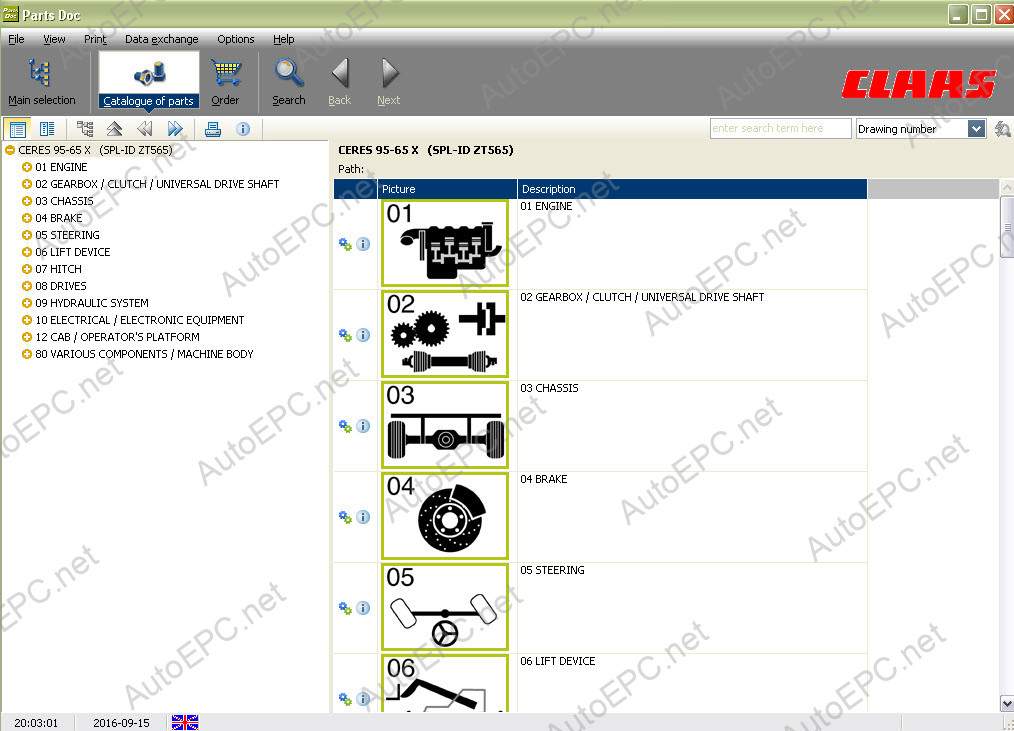
Task: Click the info icon in secondary toolbar
Action: pyautogui.click(x=243, y=129)
